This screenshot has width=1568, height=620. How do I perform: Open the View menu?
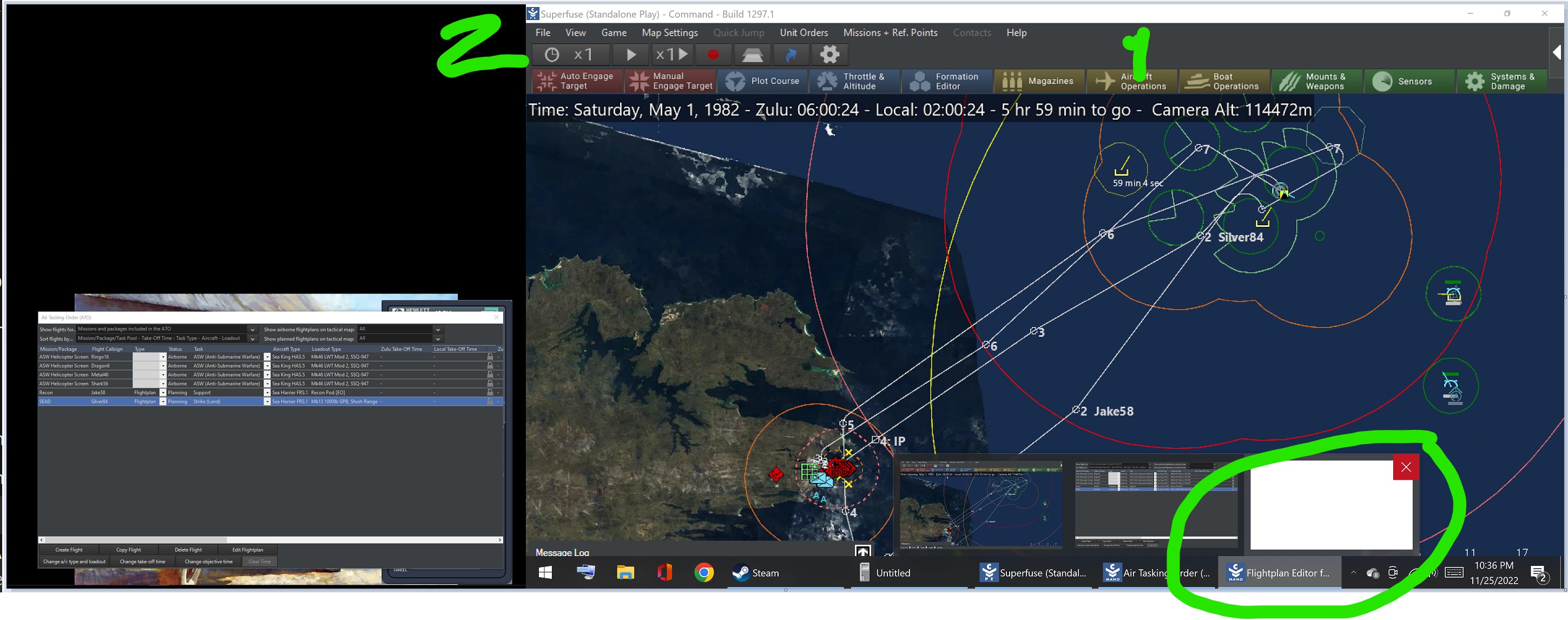click(x=575, y=33)
